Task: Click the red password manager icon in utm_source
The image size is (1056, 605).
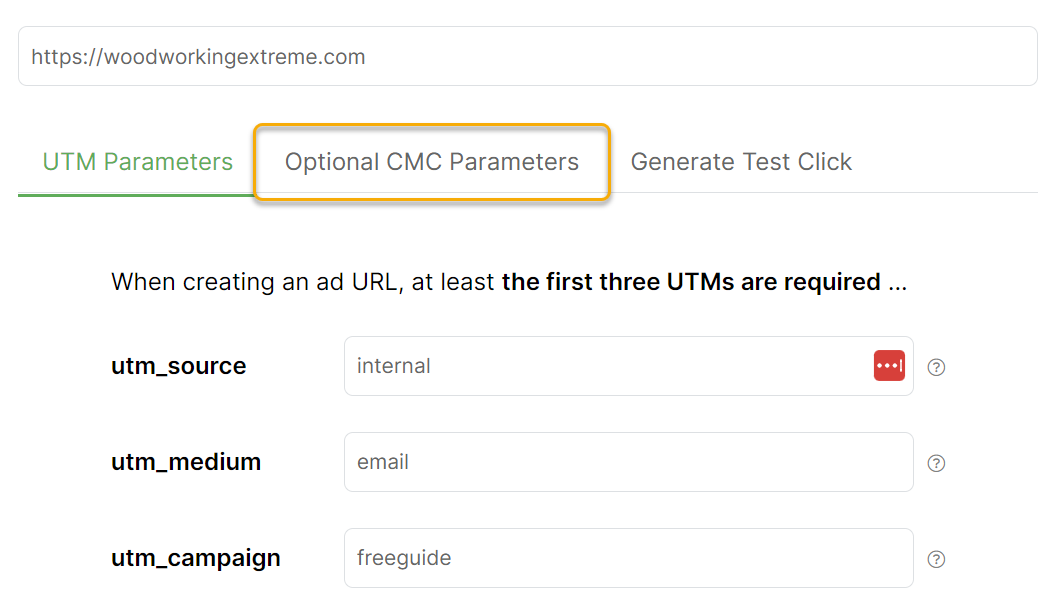Action: click(889, 366)
